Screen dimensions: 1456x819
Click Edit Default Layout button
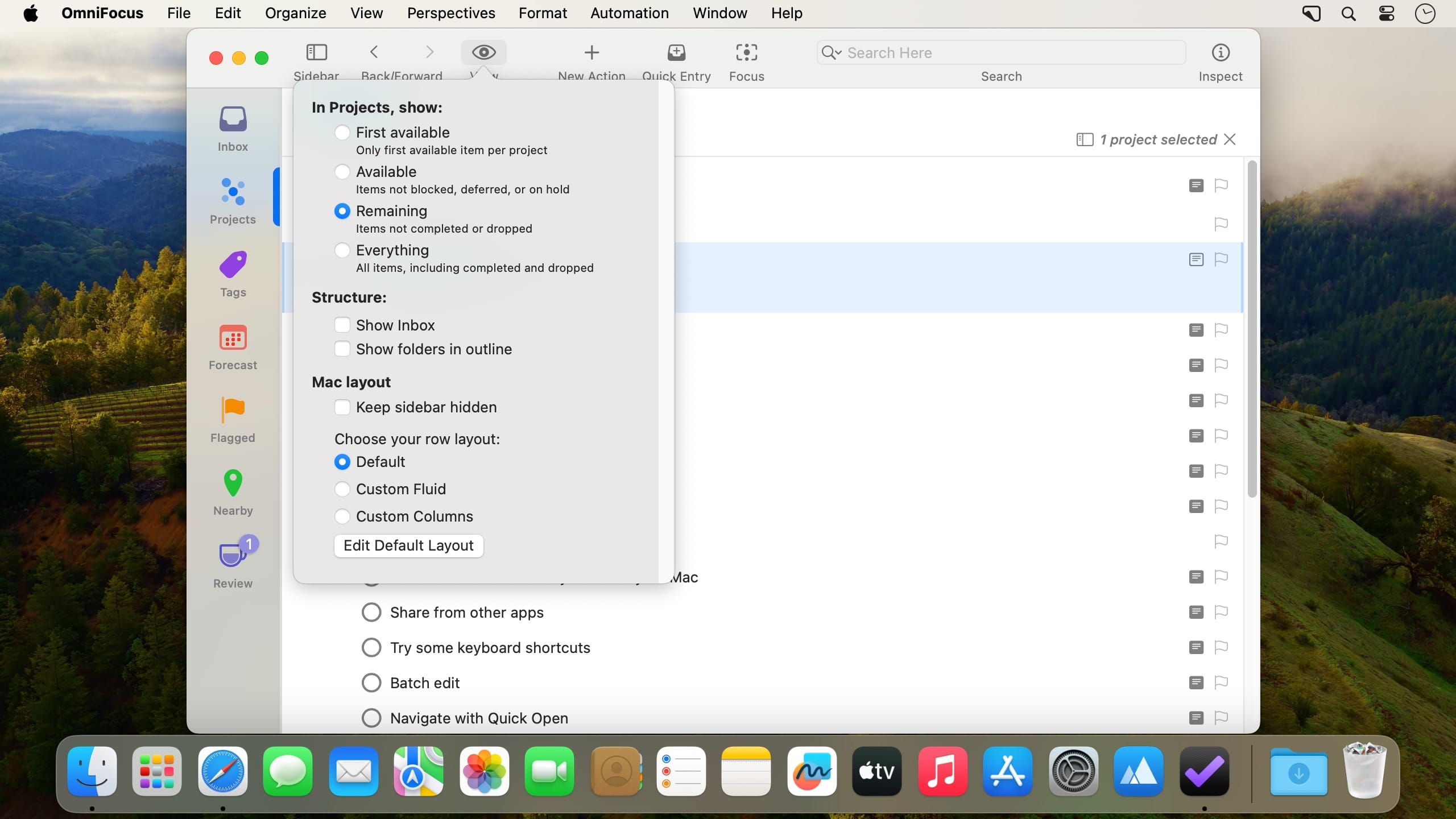tap(408, 545)
